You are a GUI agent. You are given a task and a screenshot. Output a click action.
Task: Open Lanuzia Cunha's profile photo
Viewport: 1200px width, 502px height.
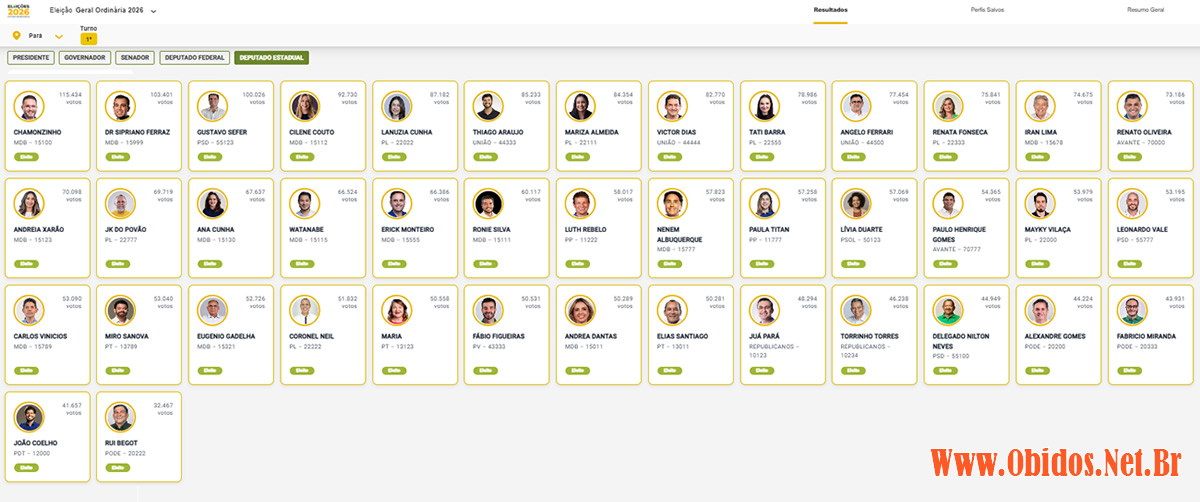click(396, 106)
